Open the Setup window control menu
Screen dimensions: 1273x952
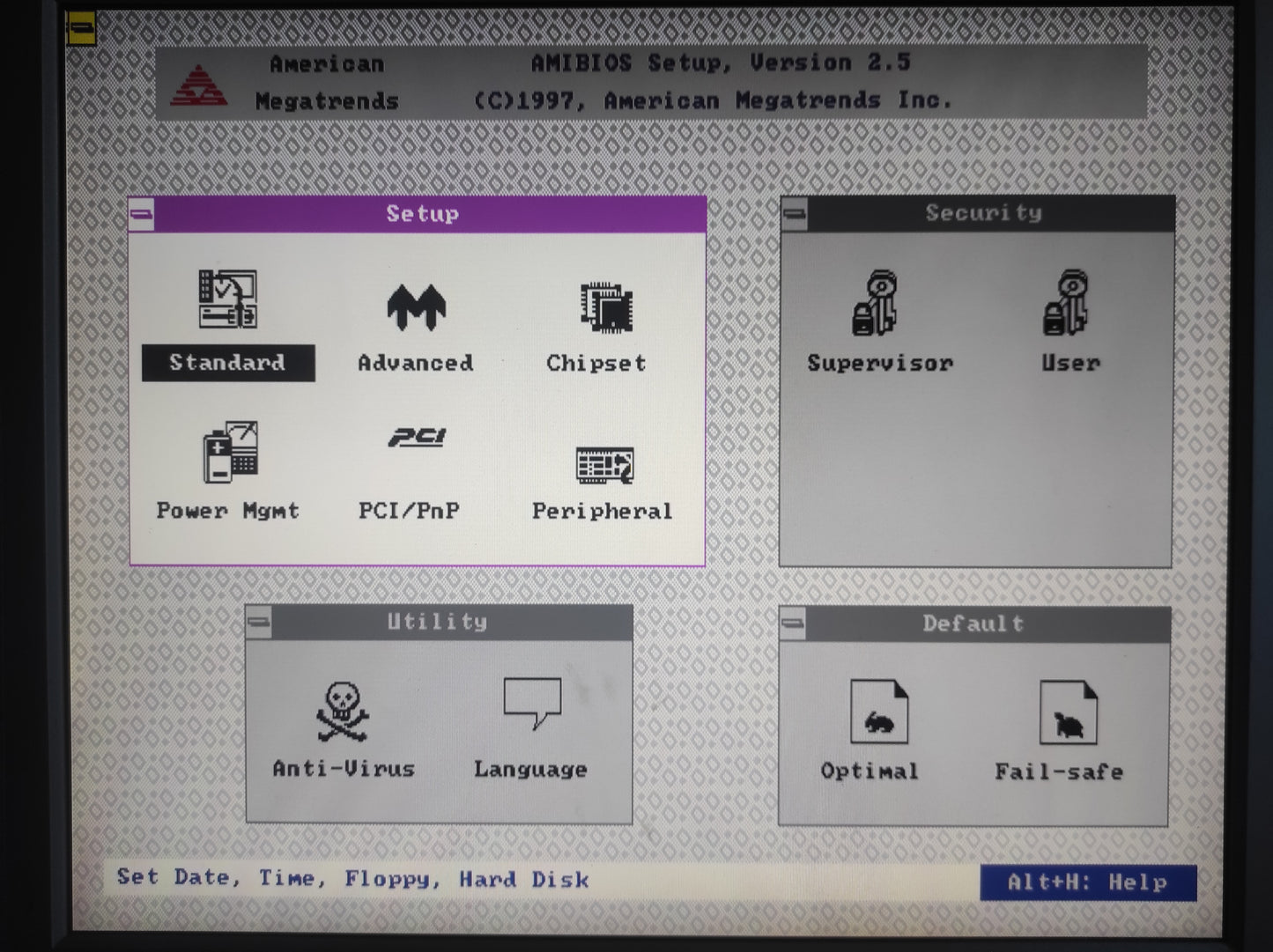click(x=142, y=214)
